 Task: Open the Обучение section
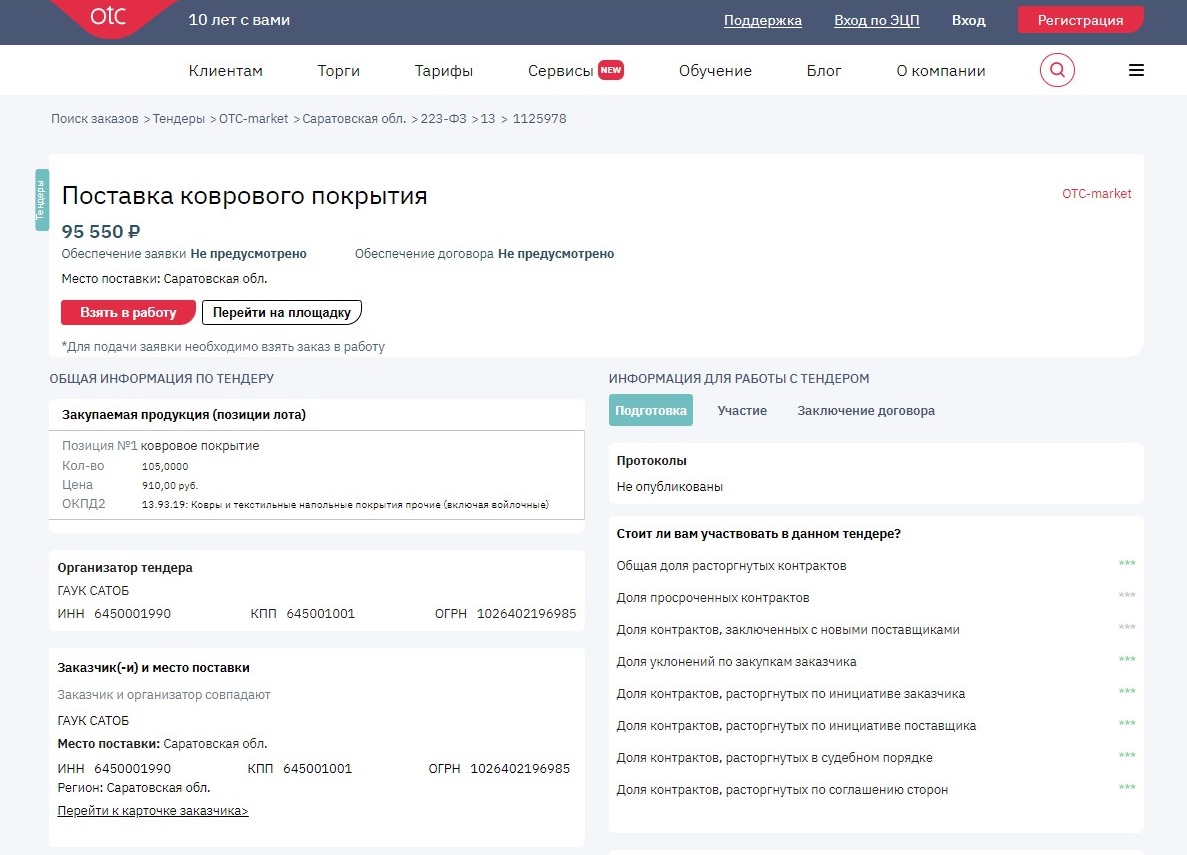[x=715, y=70]
